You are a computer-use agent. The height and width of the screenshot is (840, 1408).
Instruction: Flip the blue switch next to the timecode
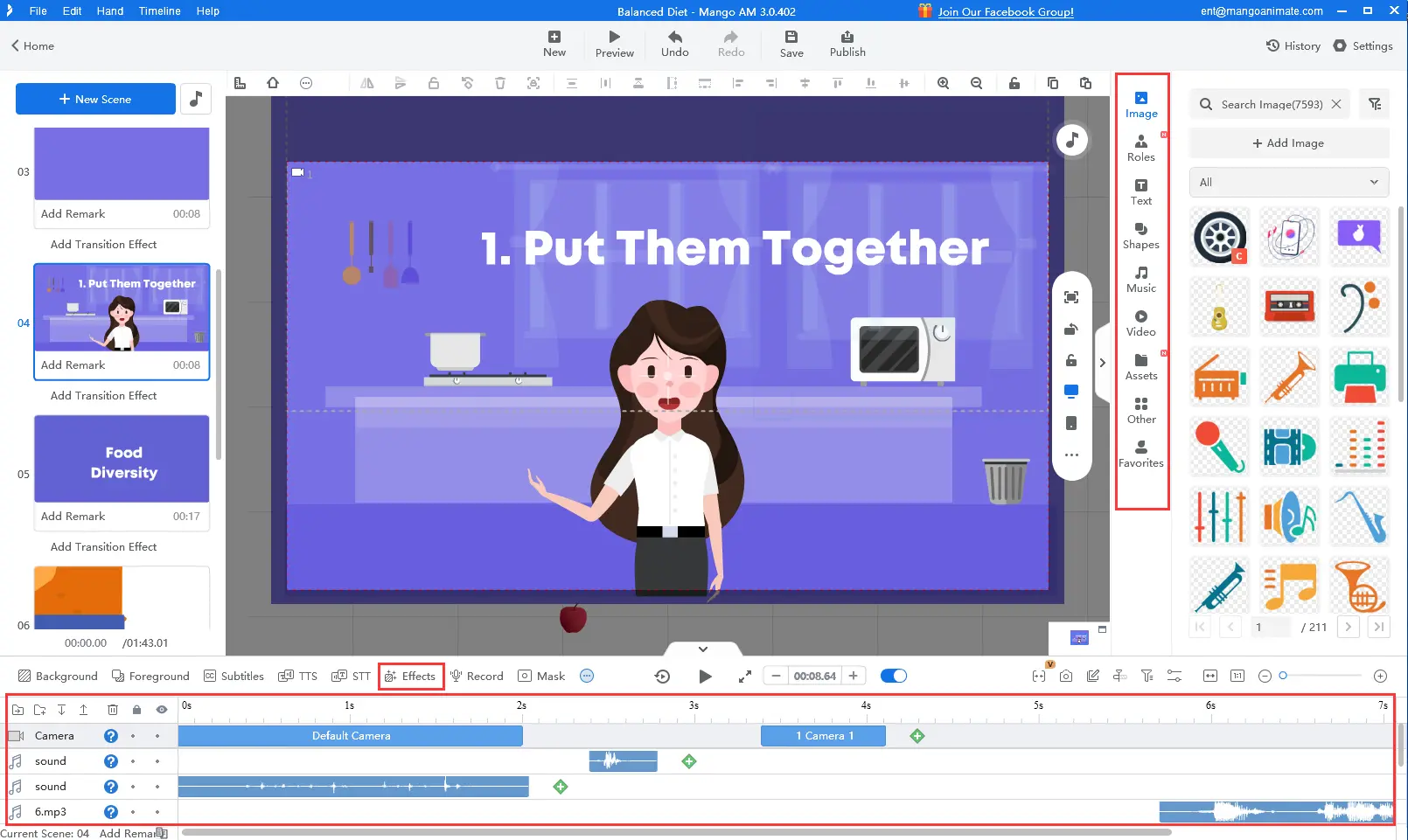point(893,675)
